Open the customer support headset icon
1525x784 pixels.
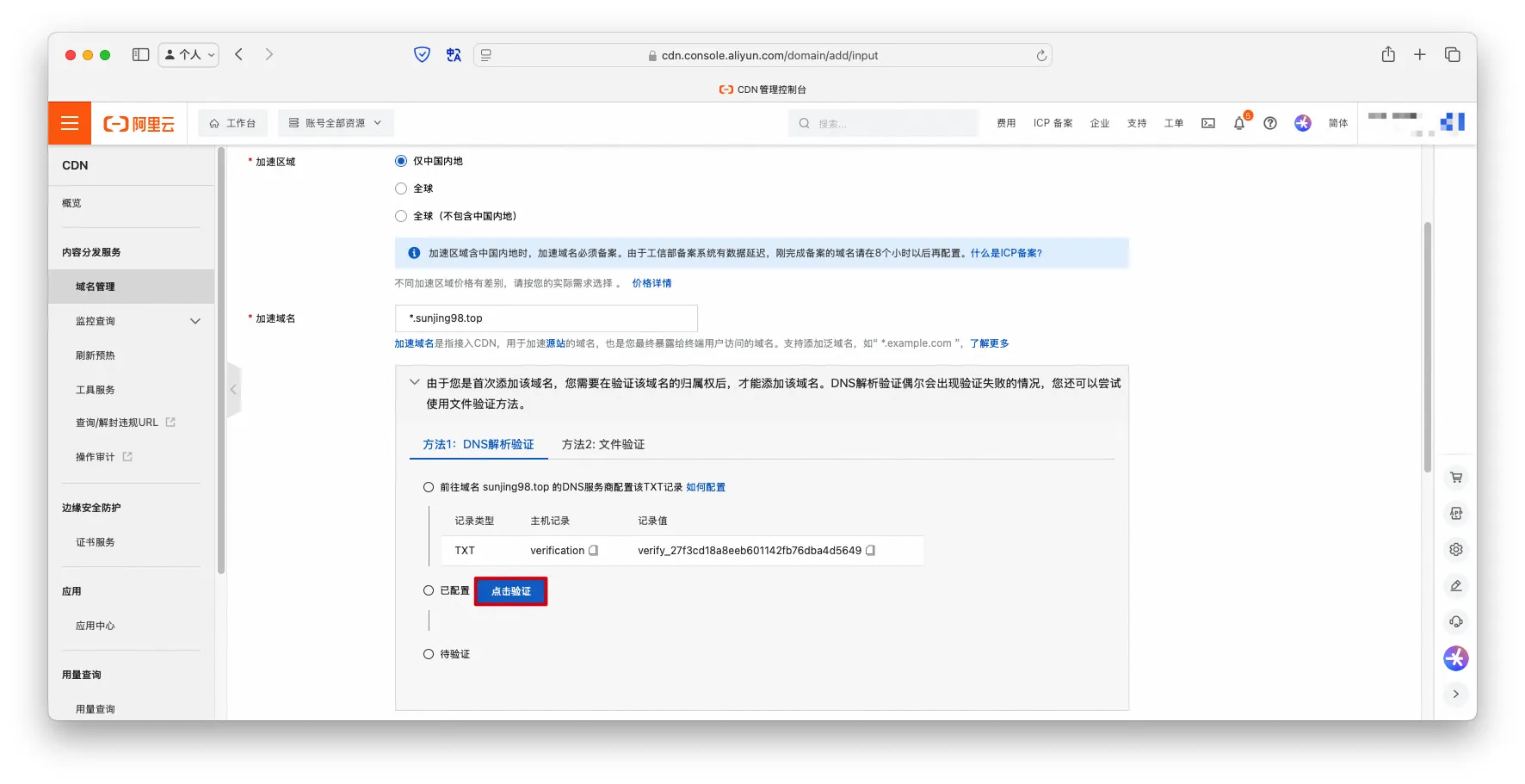point(1455,622)
